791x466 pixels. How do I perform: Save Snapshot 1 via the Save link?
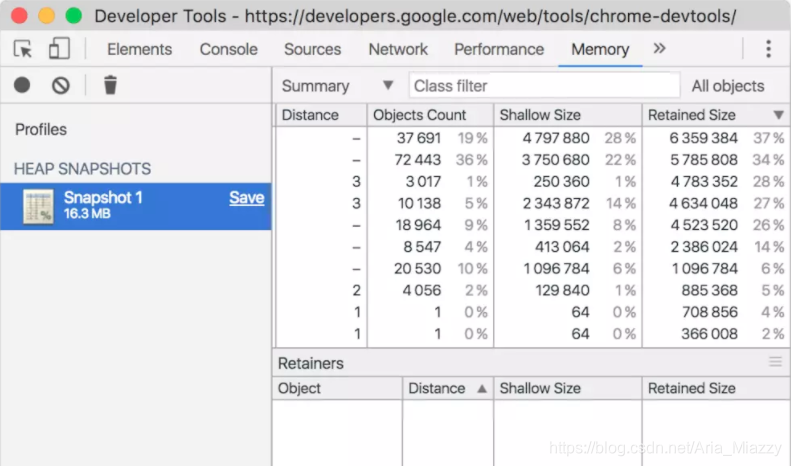(247, 197)
